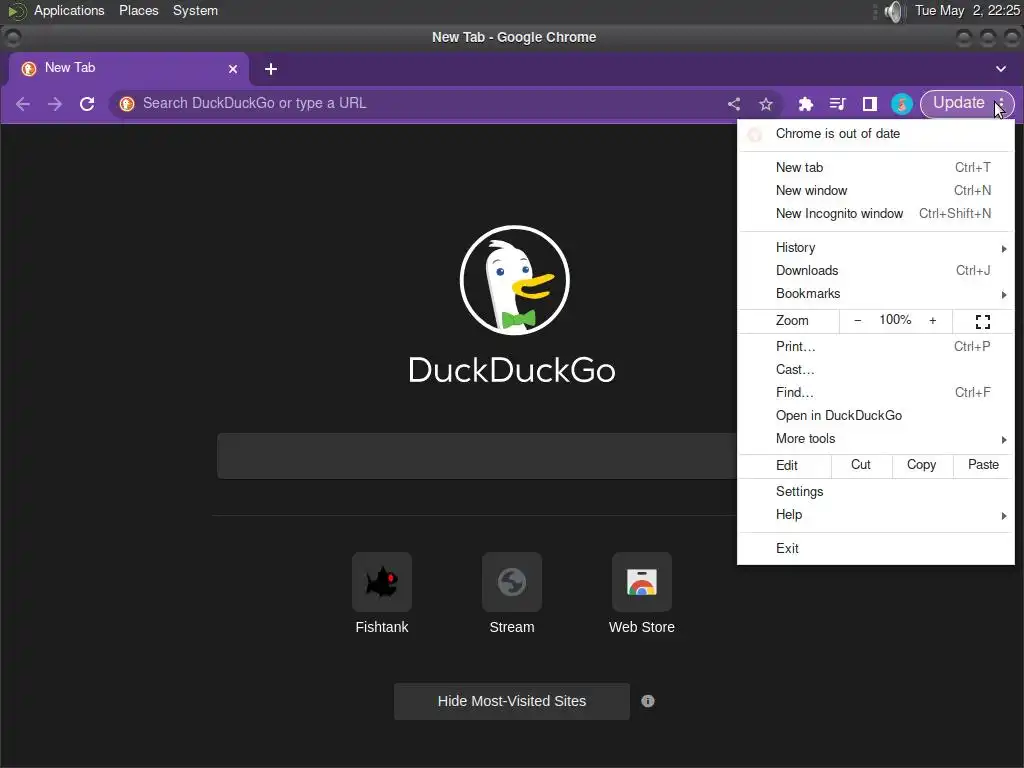Click the DuckDuckGo icon in address bar
This screenshot has height=768, width=1024.
click(x=127, y=104)
